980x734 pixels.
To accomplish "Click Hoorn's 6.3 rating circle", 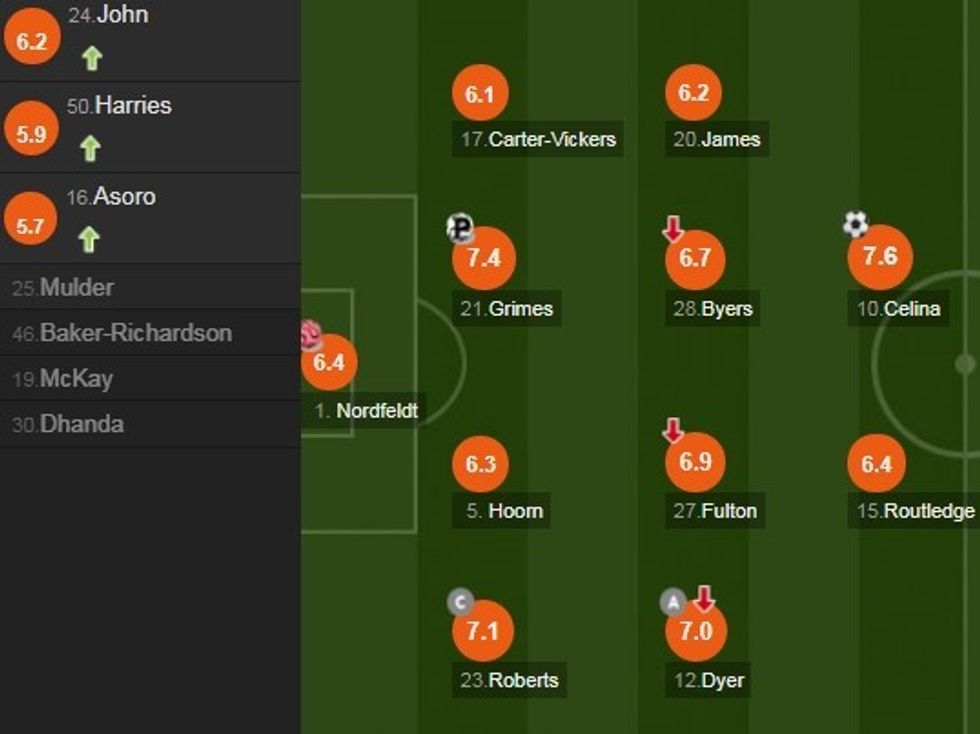I will click(481, 464).
